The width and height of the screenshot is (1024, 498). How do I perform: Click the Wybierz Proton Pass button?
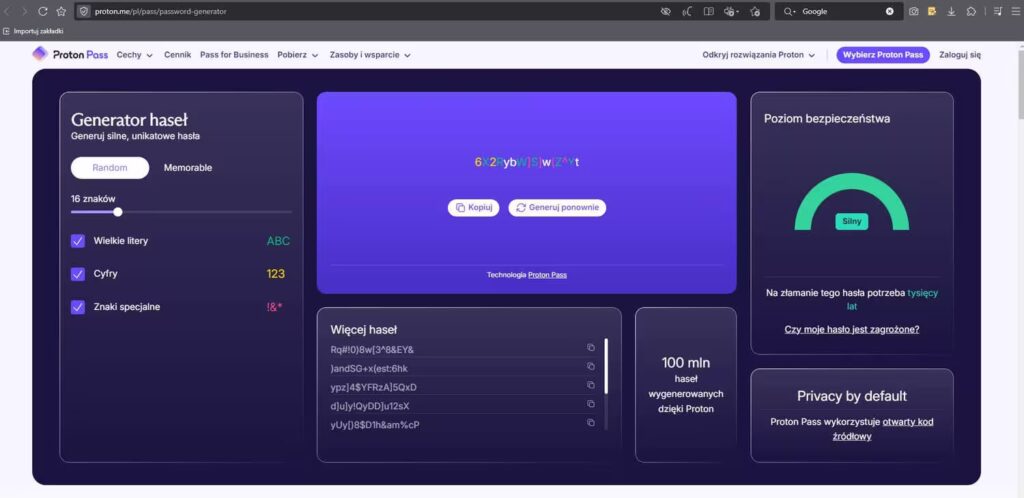pyautogui.click(x=883, y=55)
